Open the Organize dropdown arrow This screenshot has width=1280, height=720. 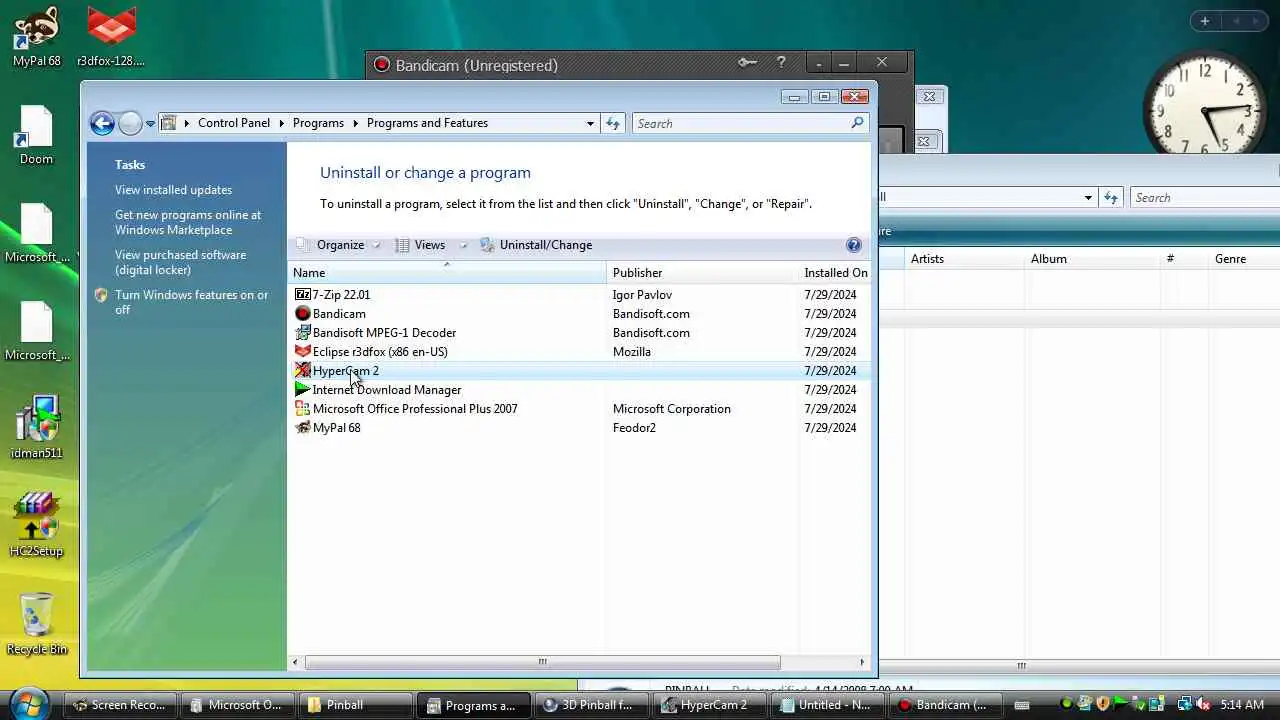[x=376, y=245]
